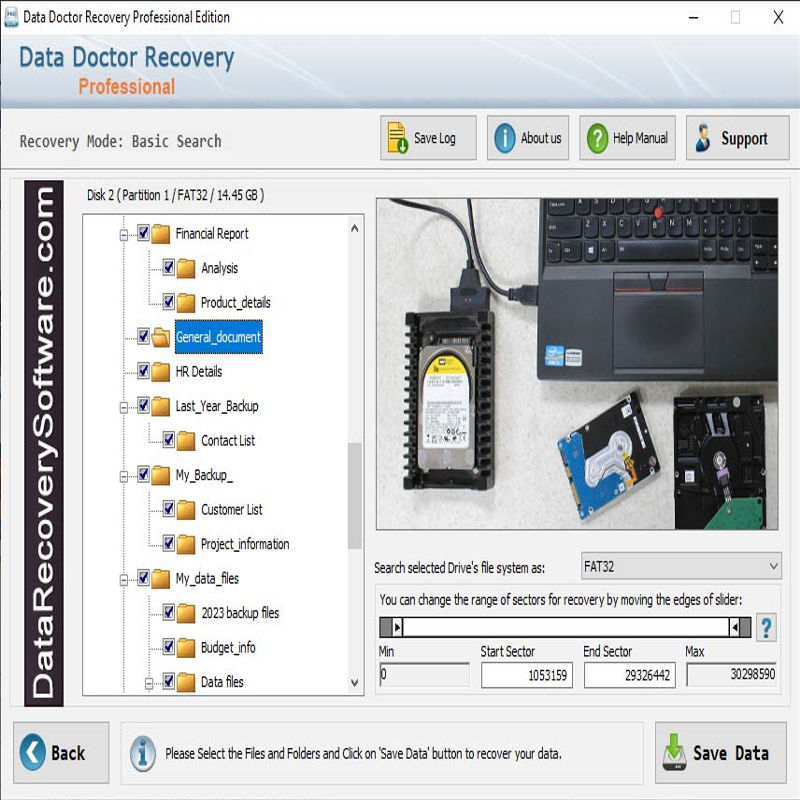The image size is (800, 800).
Task: Click the blue About us info icon
Action: click(505, 138)
